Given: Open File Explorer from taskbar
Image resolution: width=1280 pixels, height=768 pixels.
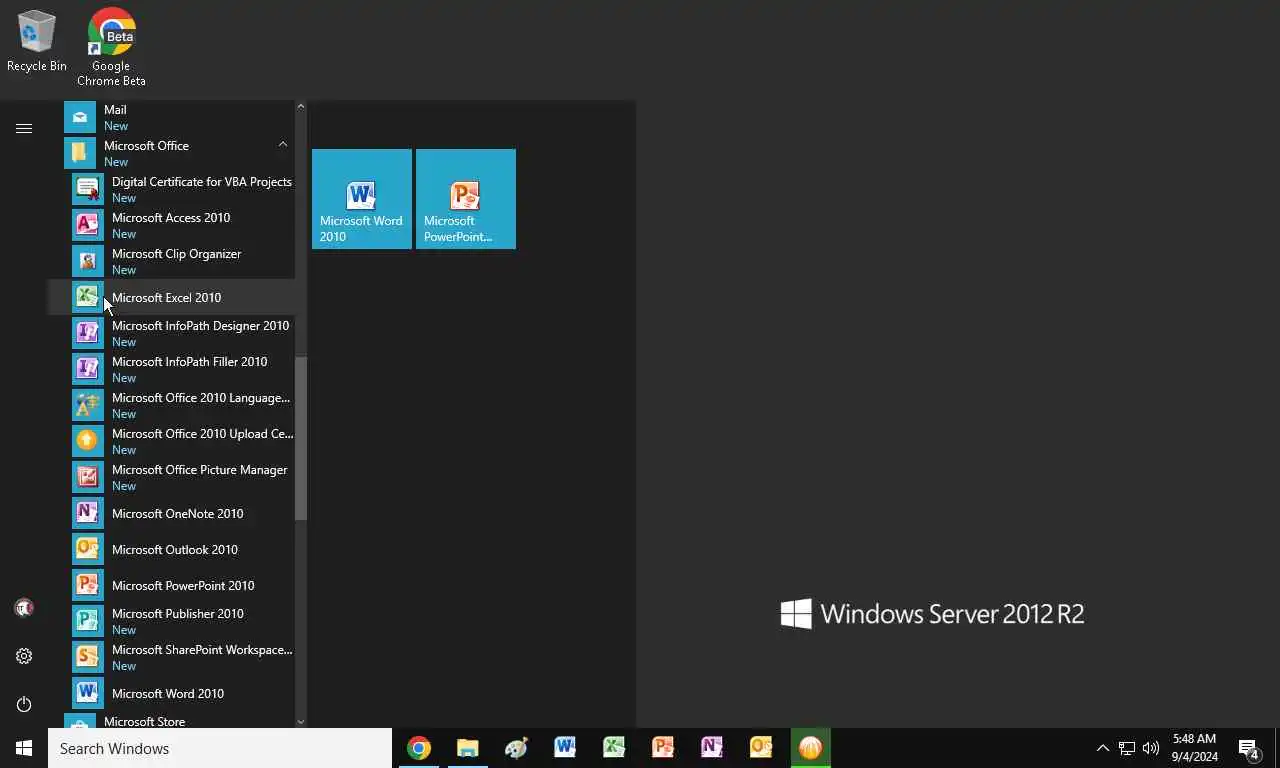Looking at the screenshot, I should click(467, 748).
